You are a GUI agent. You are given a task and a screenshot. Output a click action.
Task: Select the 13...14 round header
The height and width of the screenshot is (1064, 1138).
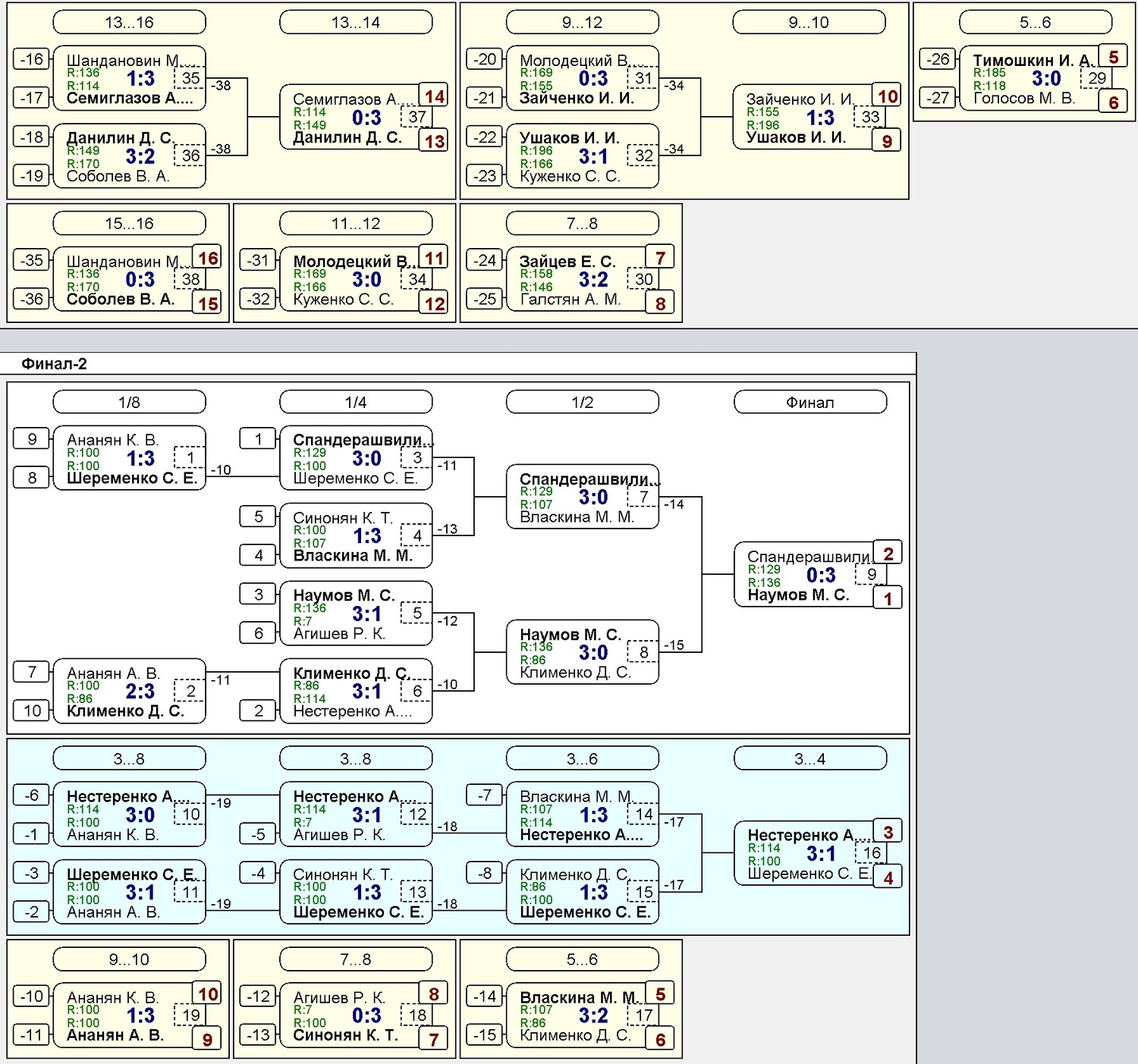356,23
